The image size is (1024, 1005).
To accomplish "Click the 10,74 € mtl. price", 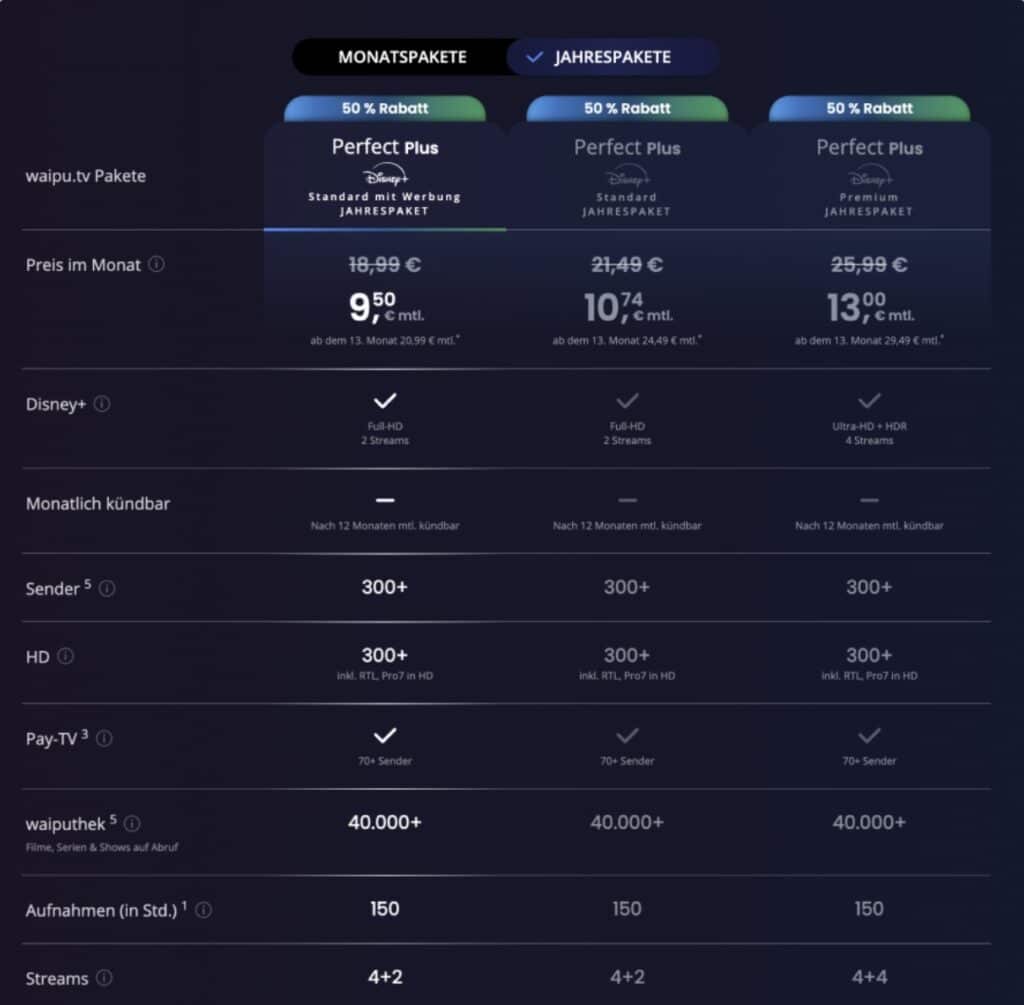I will click(627, 307).
